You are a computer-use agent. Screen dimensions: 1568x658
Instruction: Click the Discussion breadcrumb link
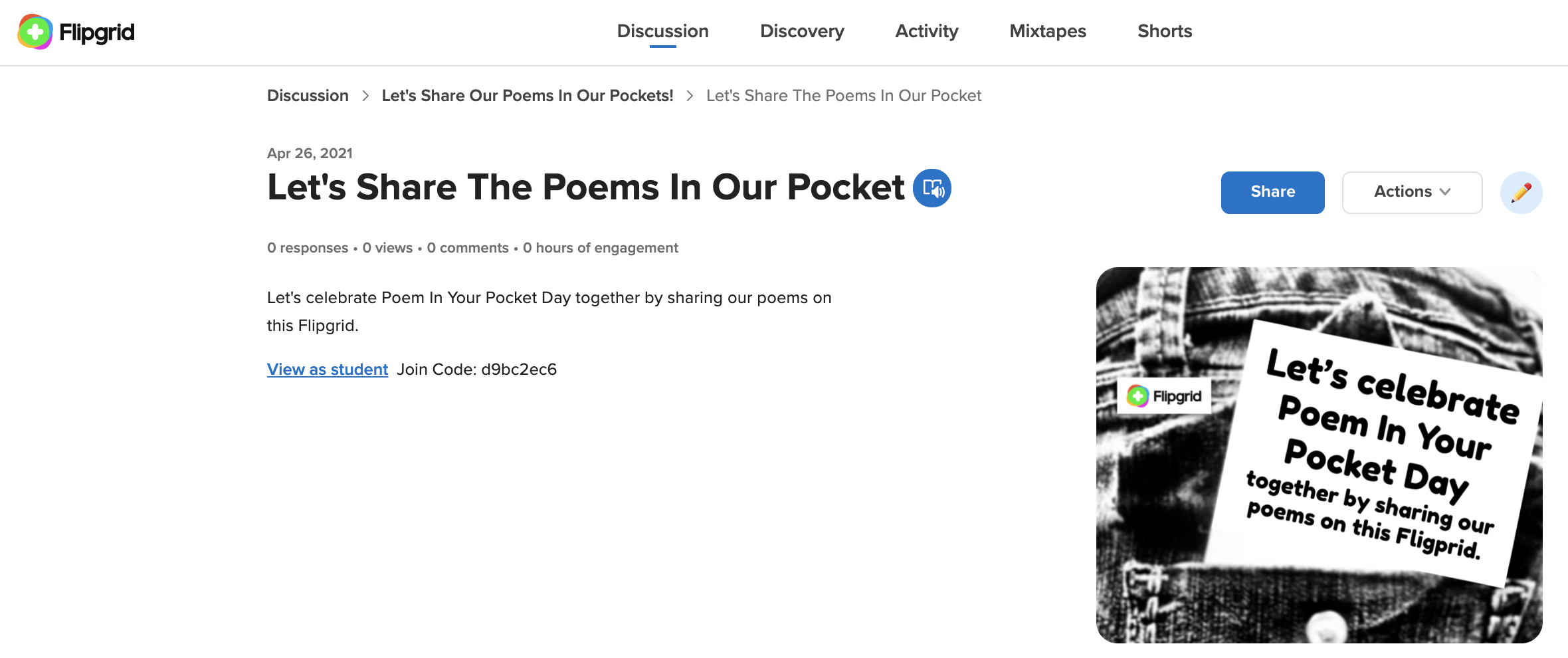pyautogui.click(x=307, y=95)
